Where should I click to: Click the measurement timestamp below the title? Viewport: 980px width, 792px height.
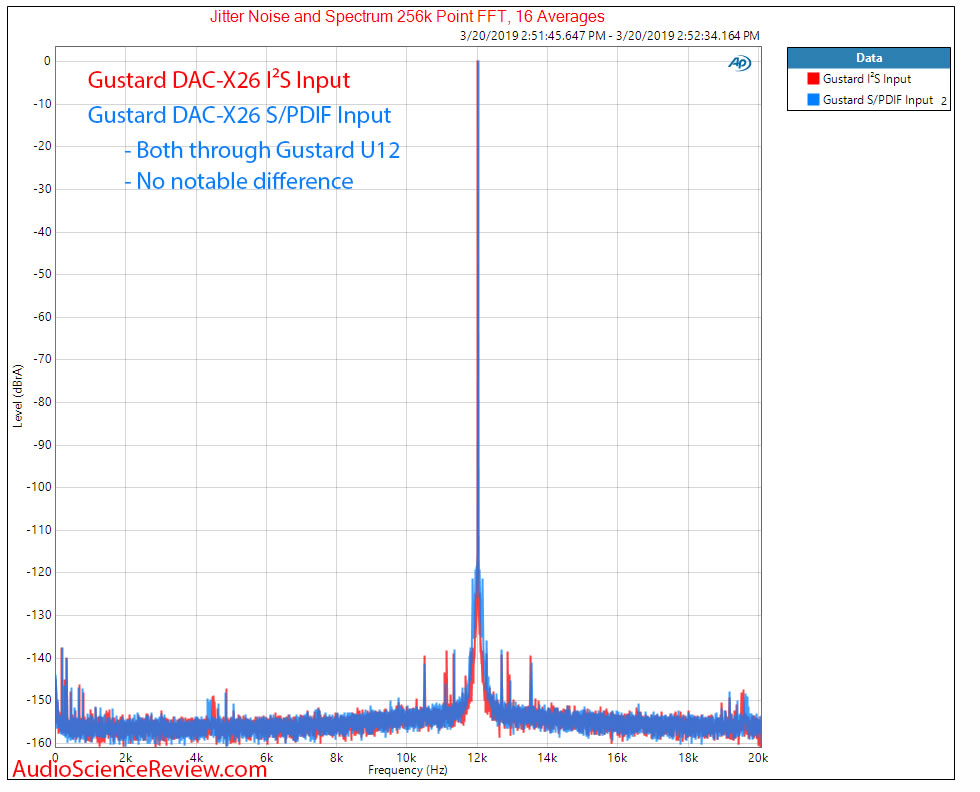point(609,36)
